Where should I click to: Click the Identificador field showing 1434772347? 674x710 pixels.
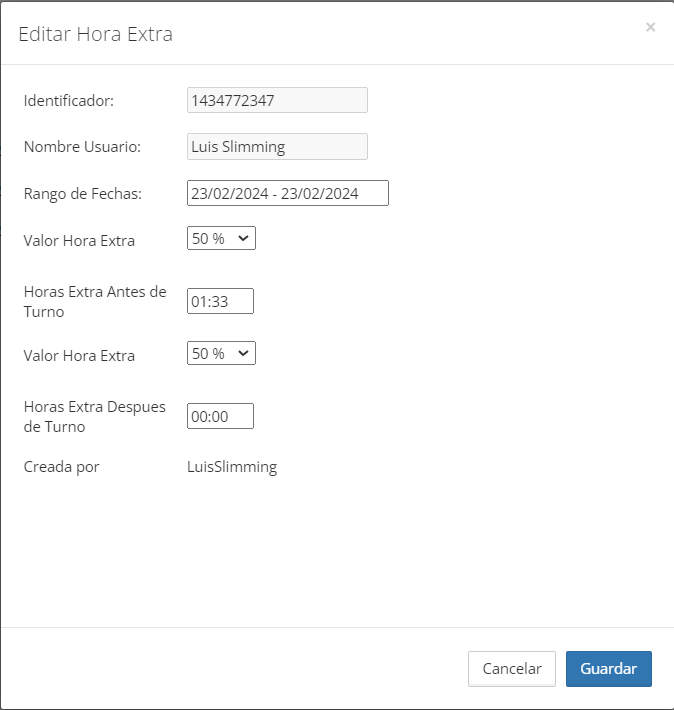277,100
